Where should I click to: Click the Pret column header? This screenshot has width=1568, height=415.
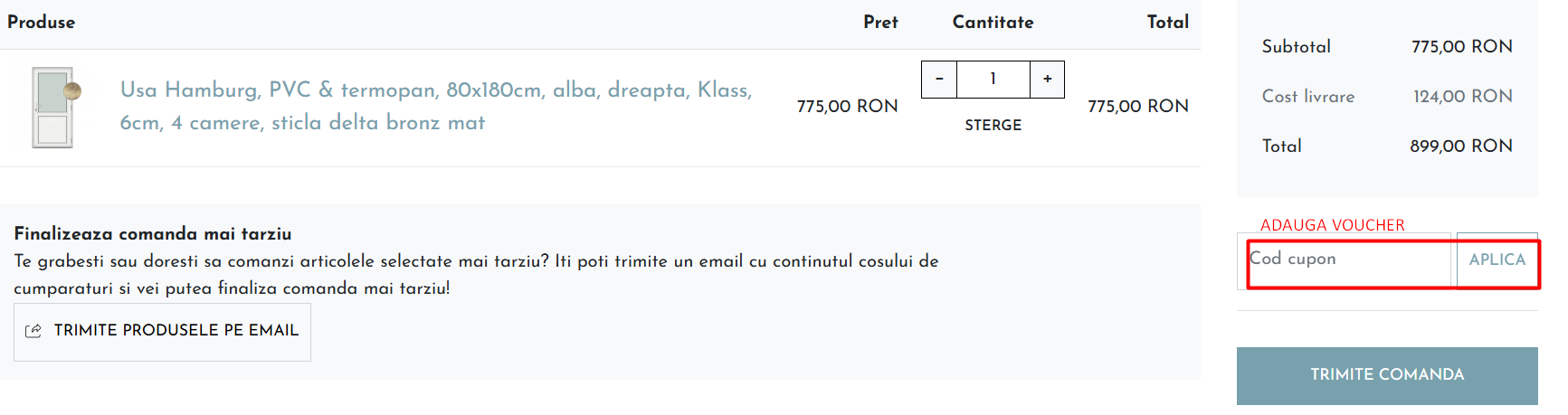pos(879,23)
